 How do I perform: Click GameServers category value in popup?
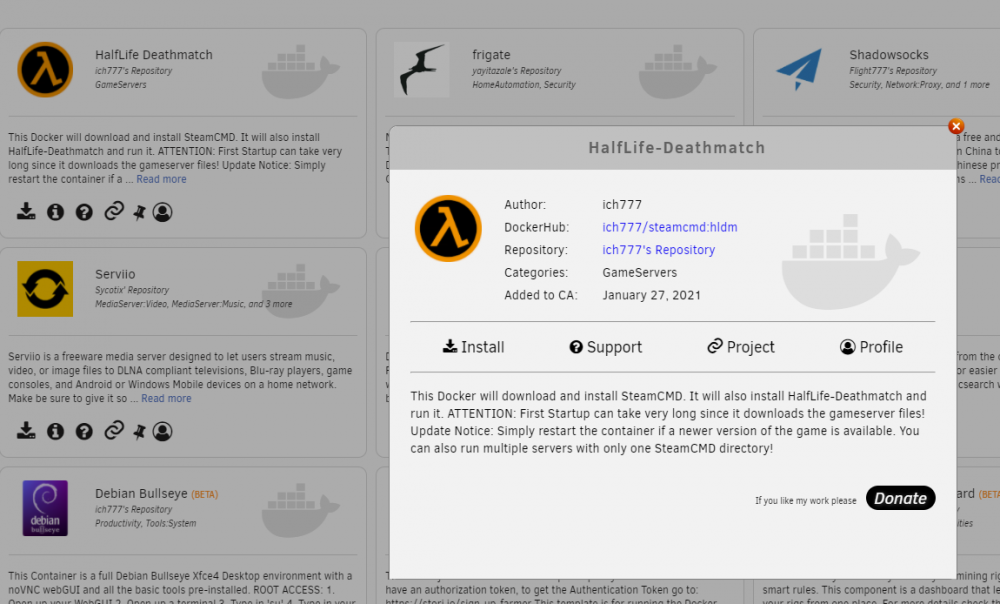pyautogui.click(x=640, y=272)
